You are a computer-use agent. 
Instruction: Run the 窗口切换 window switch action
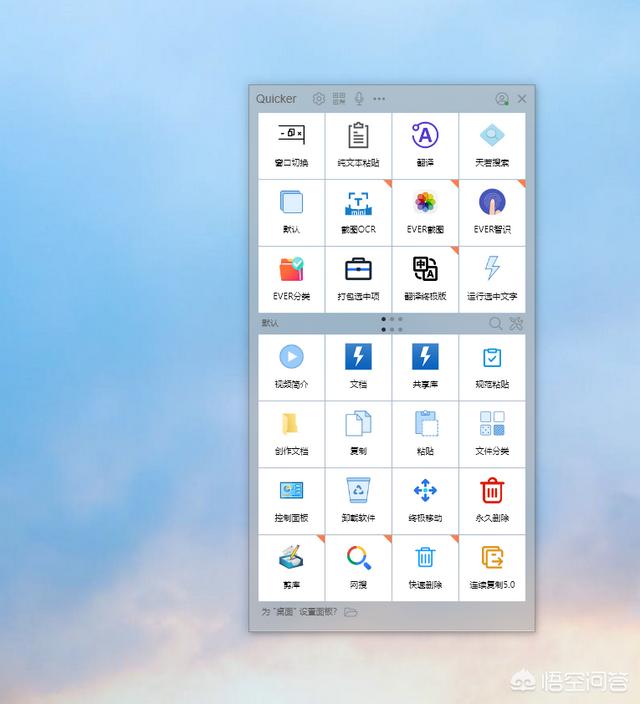(291, 146)
